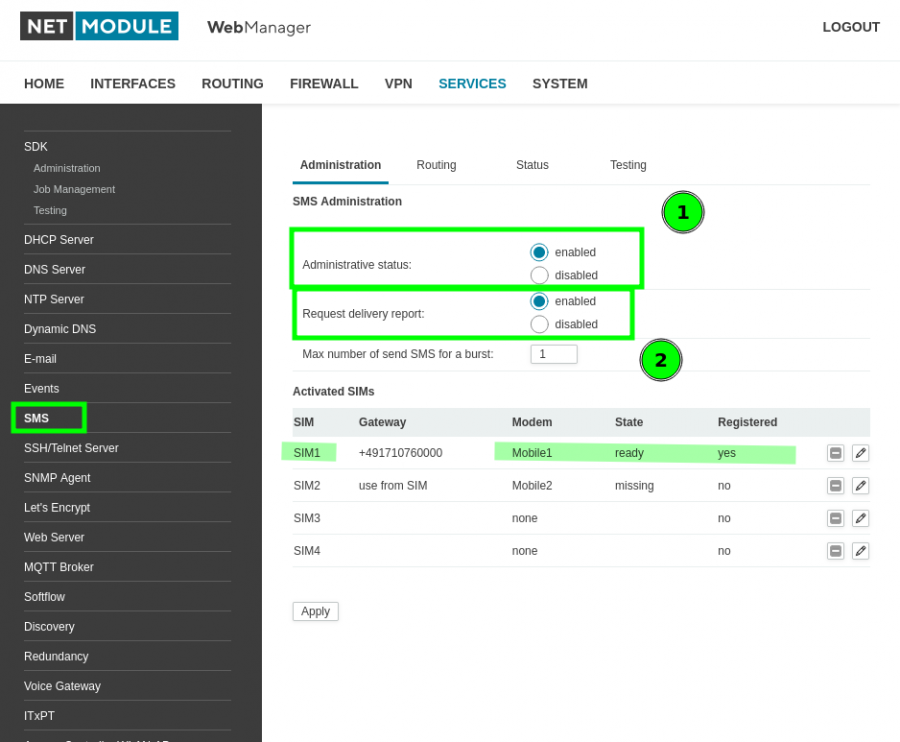The height and width of the screenshot is (742, 900).
Task: Switch to the Routing tab
Action: pyautogui.click(x=436, y=165)
